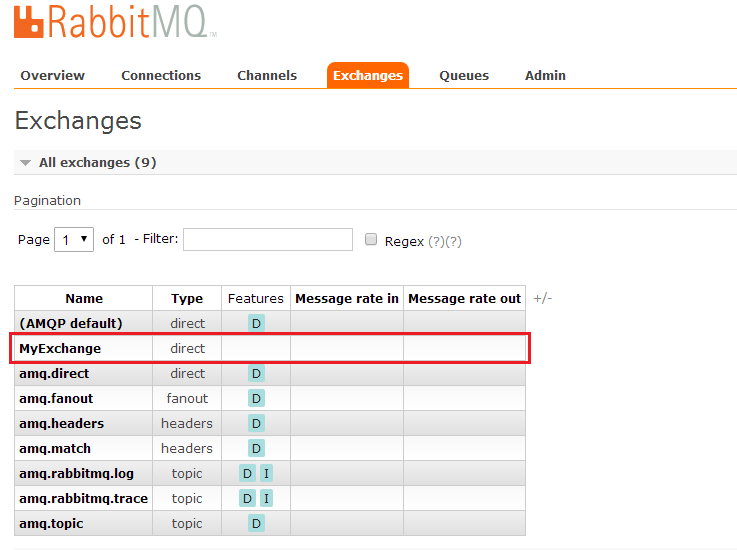Switch to the Connections tab
This screenshot has width=737, height=550.
[x=161, y=76]
